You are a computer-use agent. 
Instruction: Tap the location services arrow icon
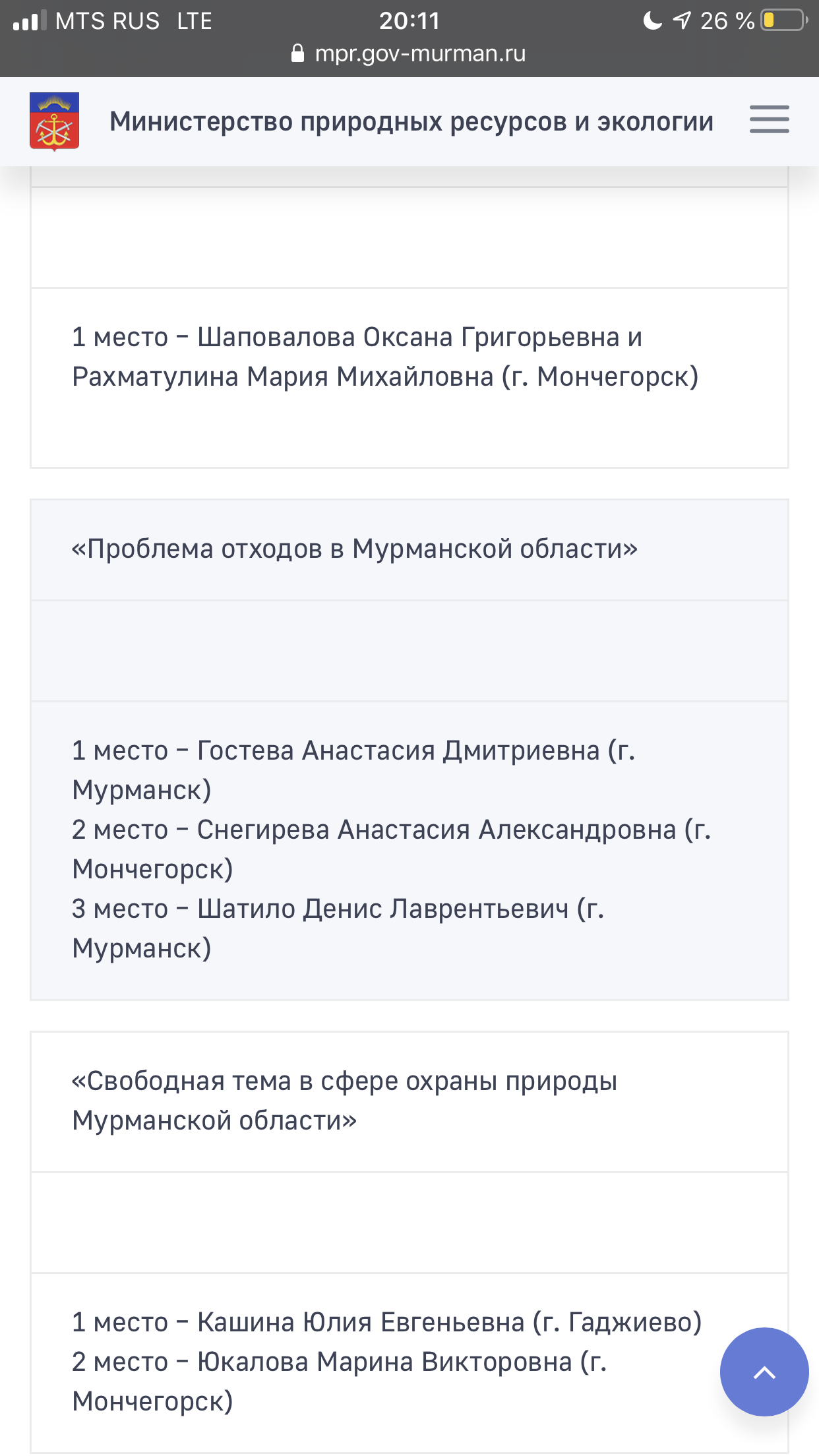click(x=682, y=20)
